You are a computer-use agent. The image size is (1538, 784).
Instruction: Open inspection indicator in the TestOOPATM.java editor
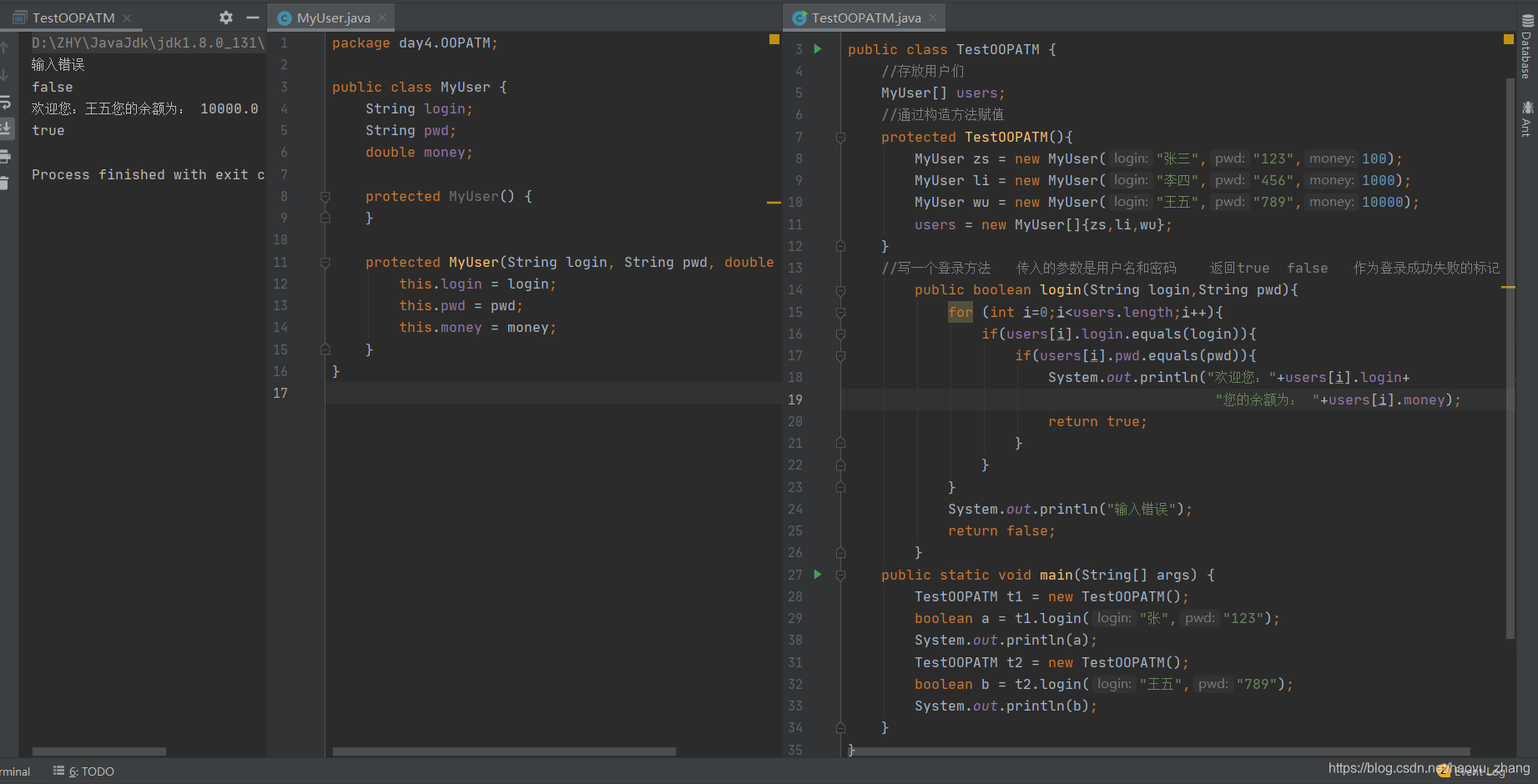1509,39
